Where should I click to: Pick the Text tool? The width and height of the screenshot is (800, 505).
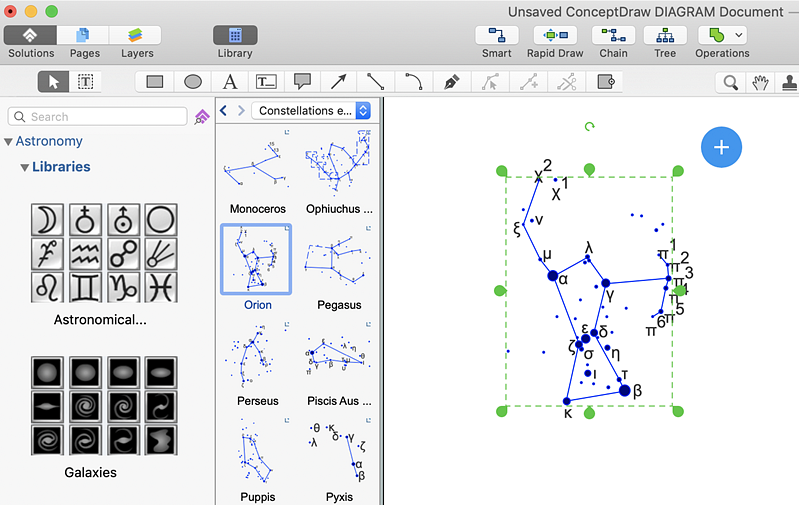[229, 82]
